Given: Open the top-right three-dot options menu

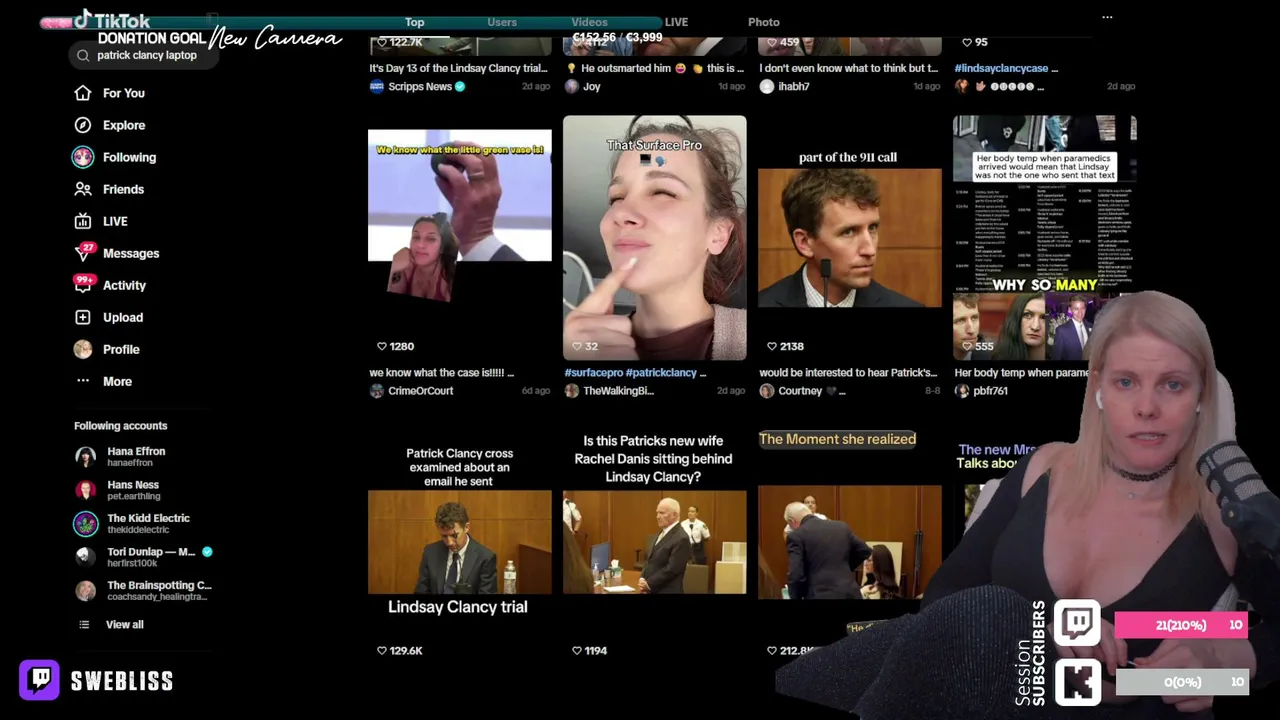Looking at the screenshot, I should coord(1107,17).
